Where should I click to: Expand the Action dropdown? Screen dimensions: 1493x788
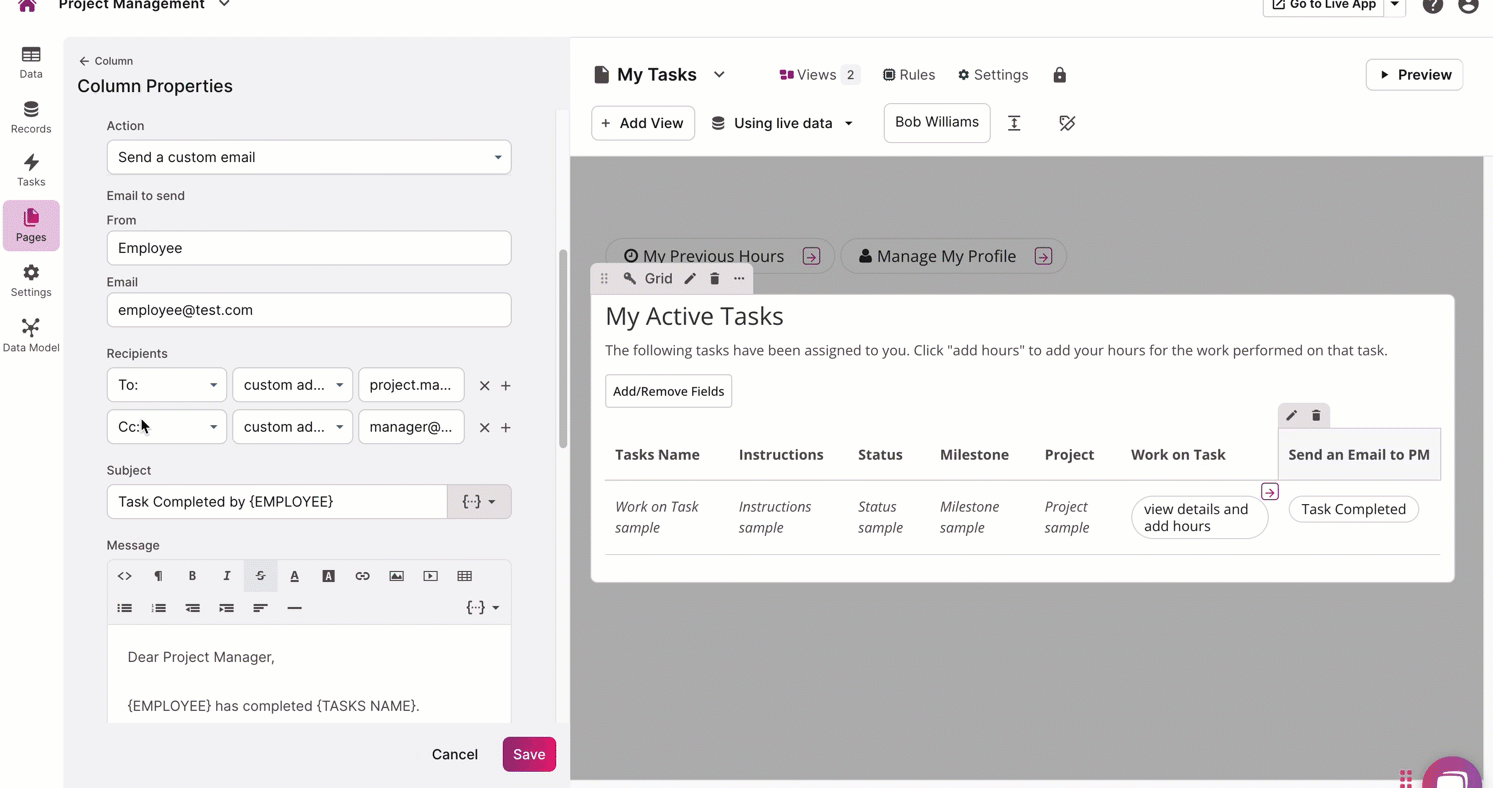[x=308, y=157]
